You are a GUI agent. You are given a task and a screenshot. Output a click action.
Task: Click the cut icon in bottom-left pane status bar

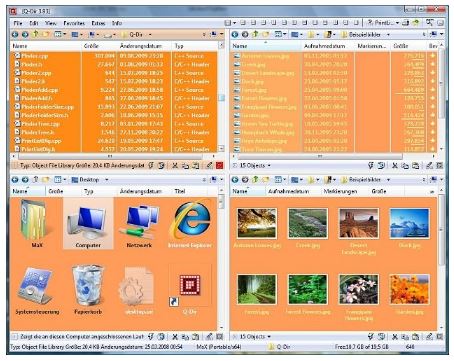[175, 337]
